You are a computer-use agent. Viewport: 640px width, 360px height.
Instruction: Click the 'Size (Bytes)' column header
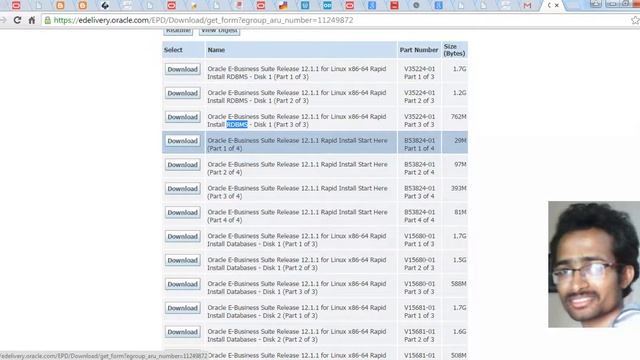tap(454, 50)
